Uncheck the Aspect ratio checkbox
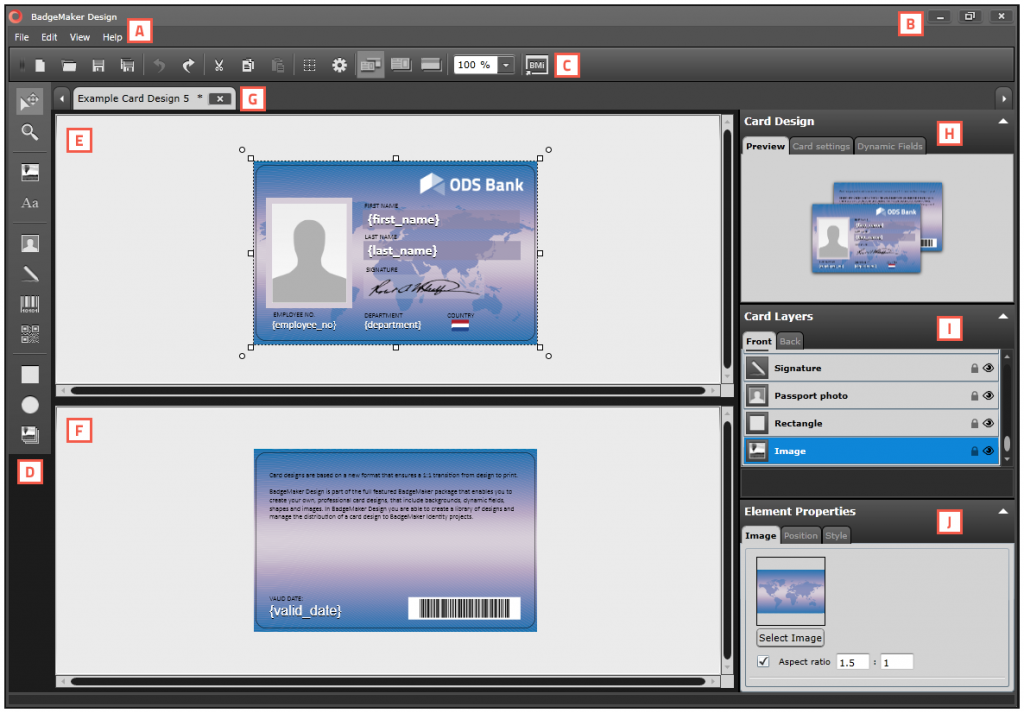1024x713 pixels. [x=763, y=661]
